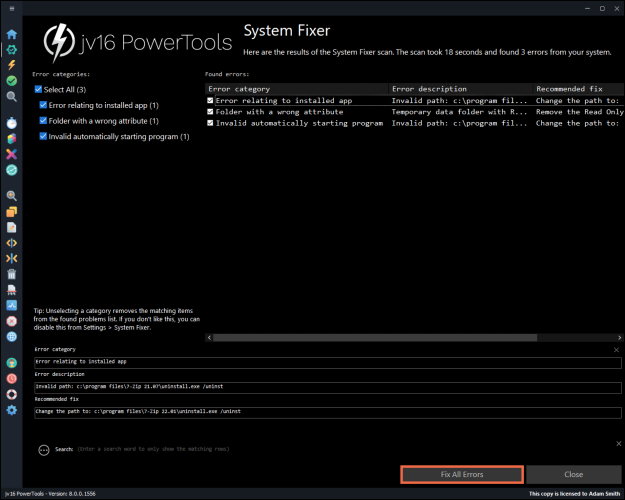Click the Error description details text field
Viewport: 625px width, 500px height.
pyautogui.click(x=328, y=388)
